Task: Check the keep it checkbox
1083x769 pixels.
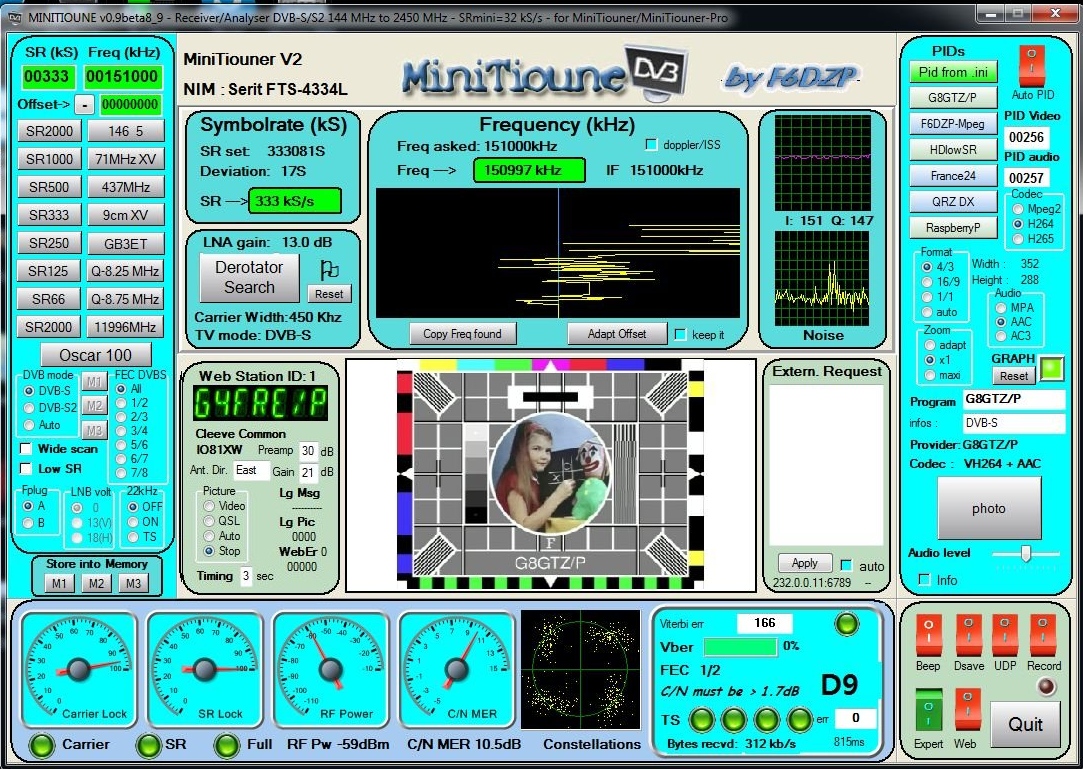Action: (680, 334)
